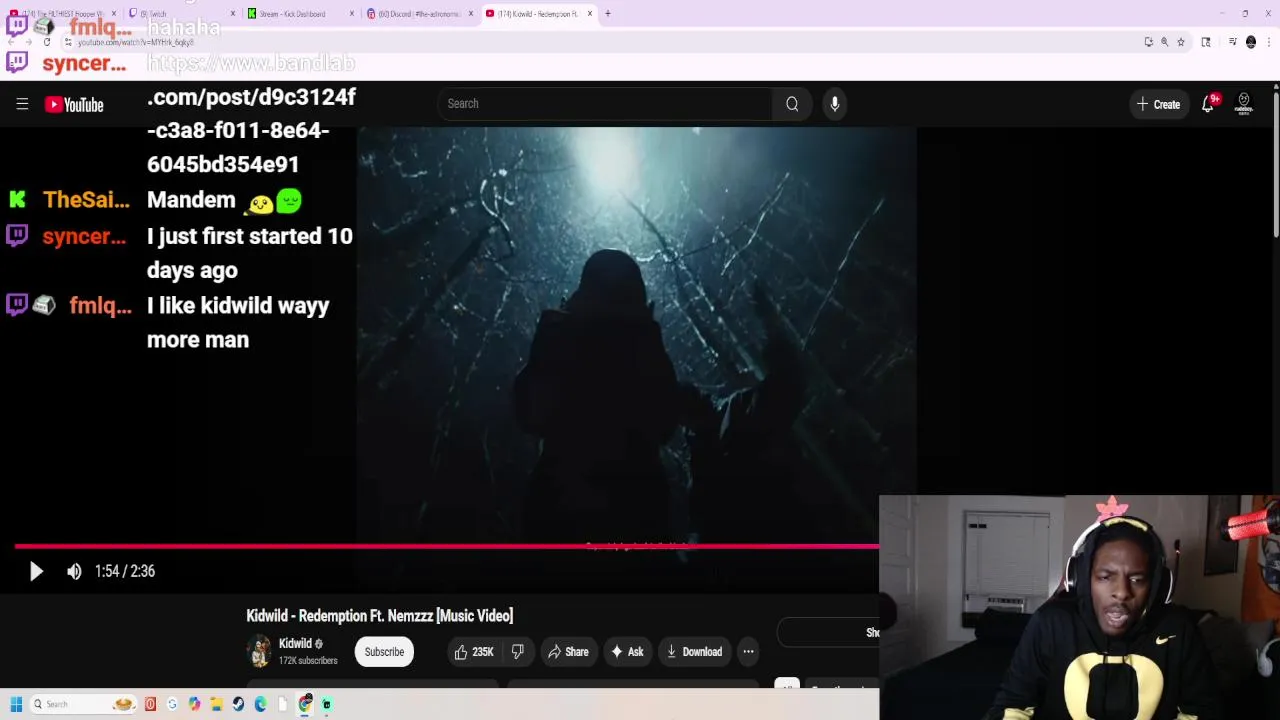The height and width of the screenshot is (720, 1280).
Task: Open the YouTube guide hamburger menu
Action: (22, 104)
